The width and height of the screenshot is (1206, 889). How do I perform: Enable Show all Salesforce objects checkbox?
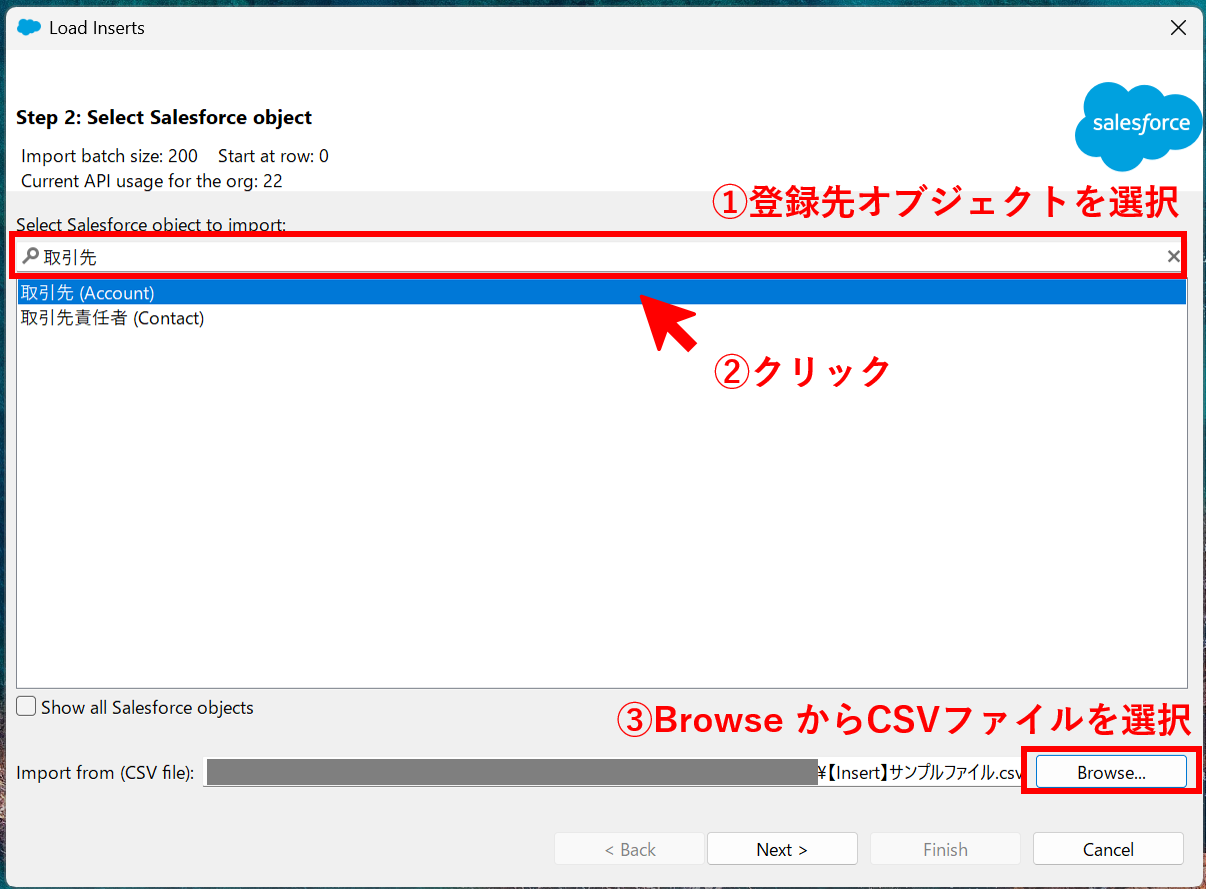pos(26,707)
